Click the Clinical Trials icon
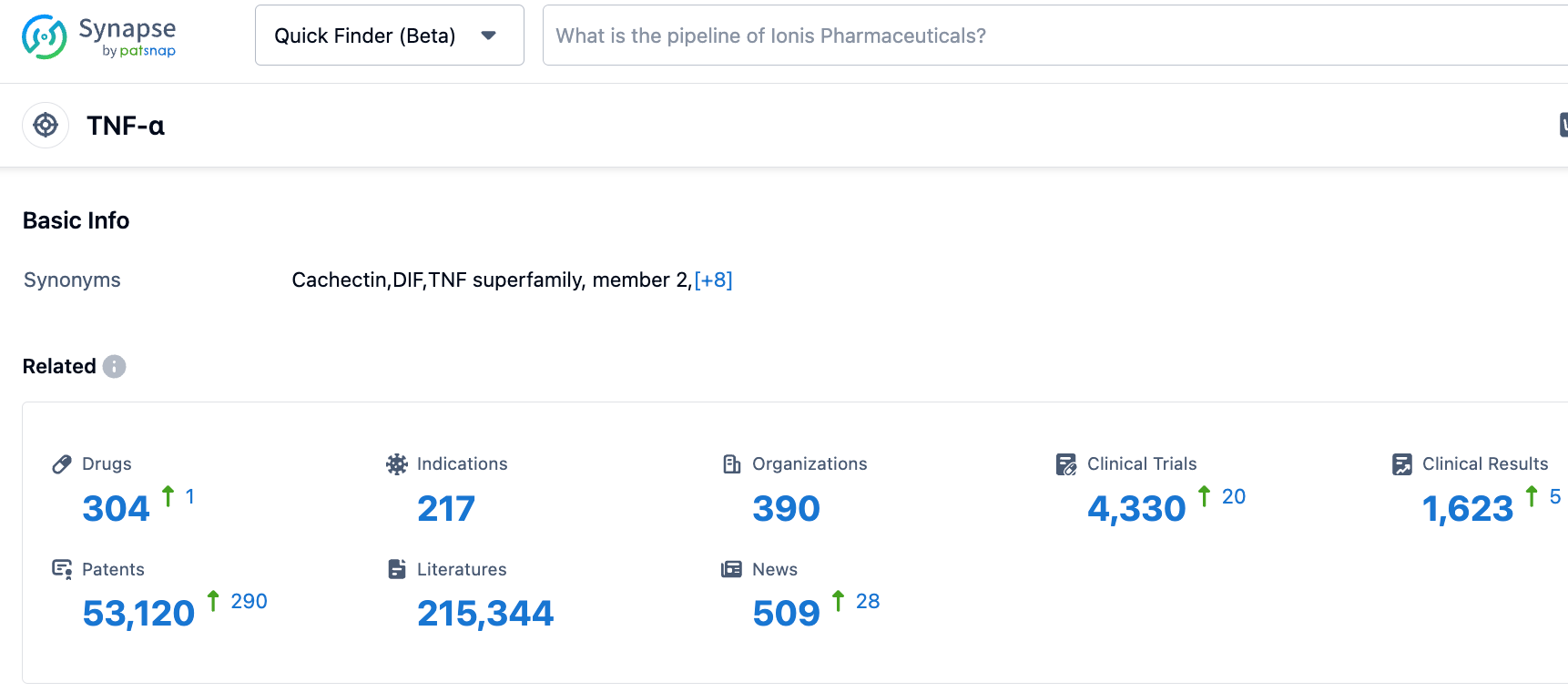Viewport: 1568px width, 692px height. 1066,464
